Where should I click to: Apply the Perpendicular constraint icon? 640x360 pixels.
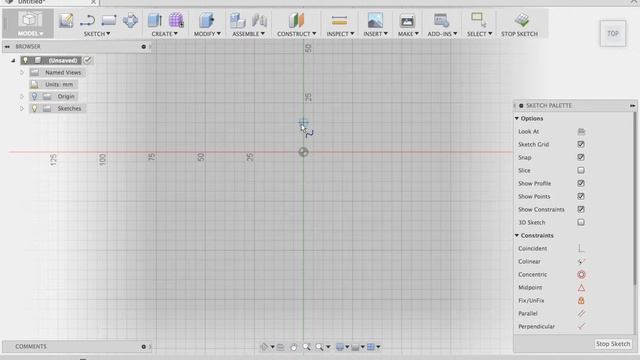coord(581,327)
